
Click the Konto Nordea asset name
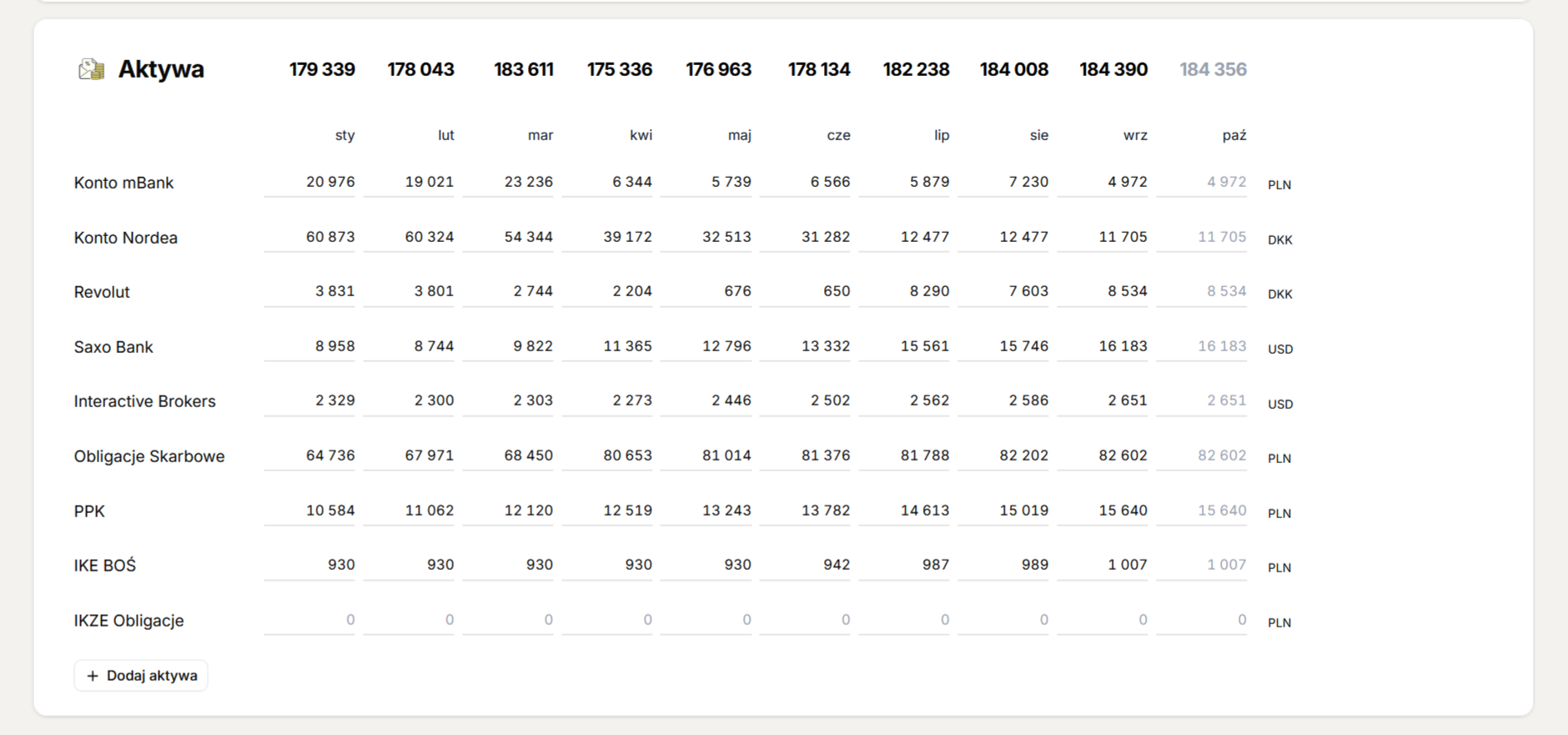coord(126,238)
